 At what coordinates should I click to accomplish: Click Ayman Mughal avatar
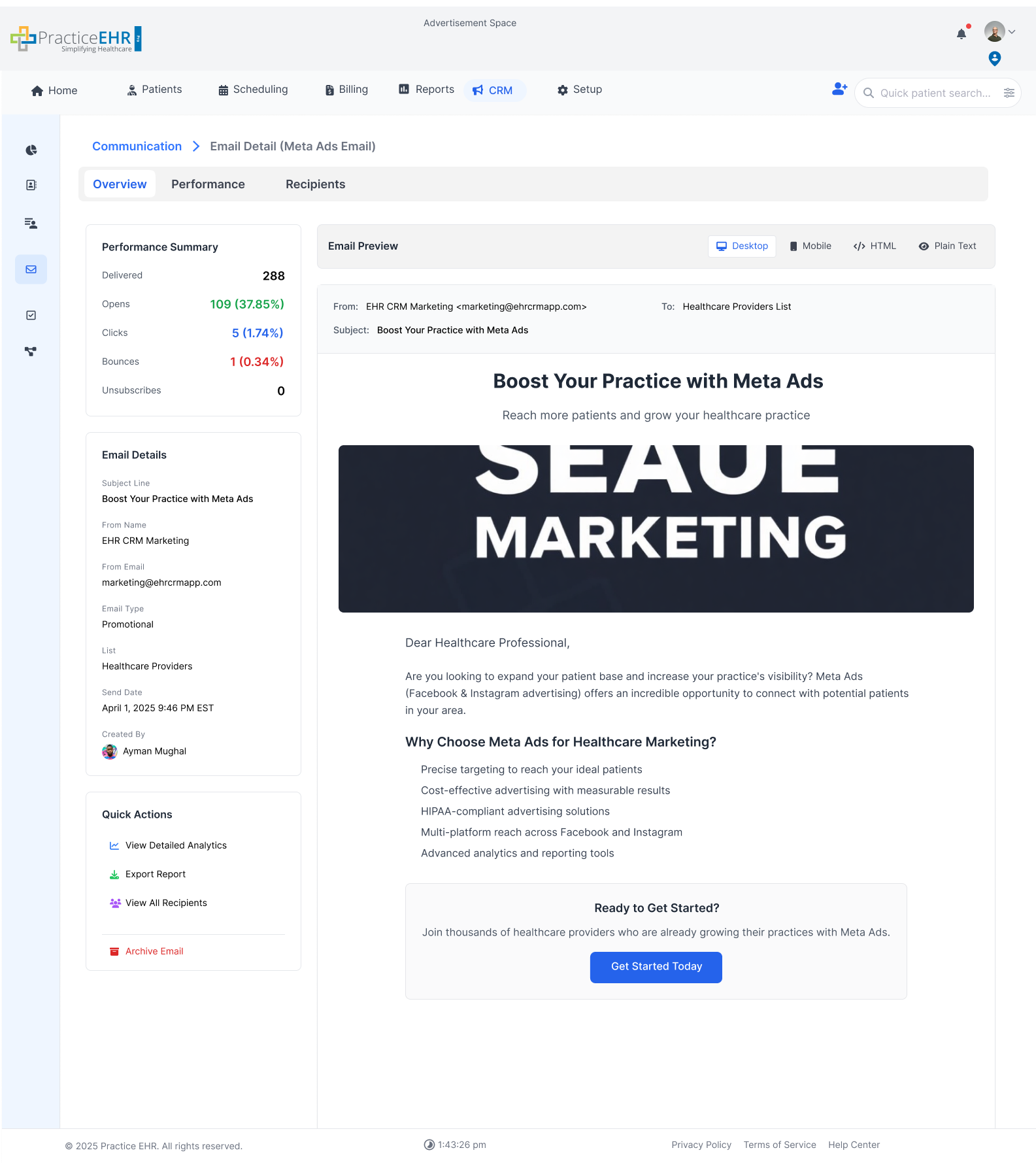[x=109, y=752]
